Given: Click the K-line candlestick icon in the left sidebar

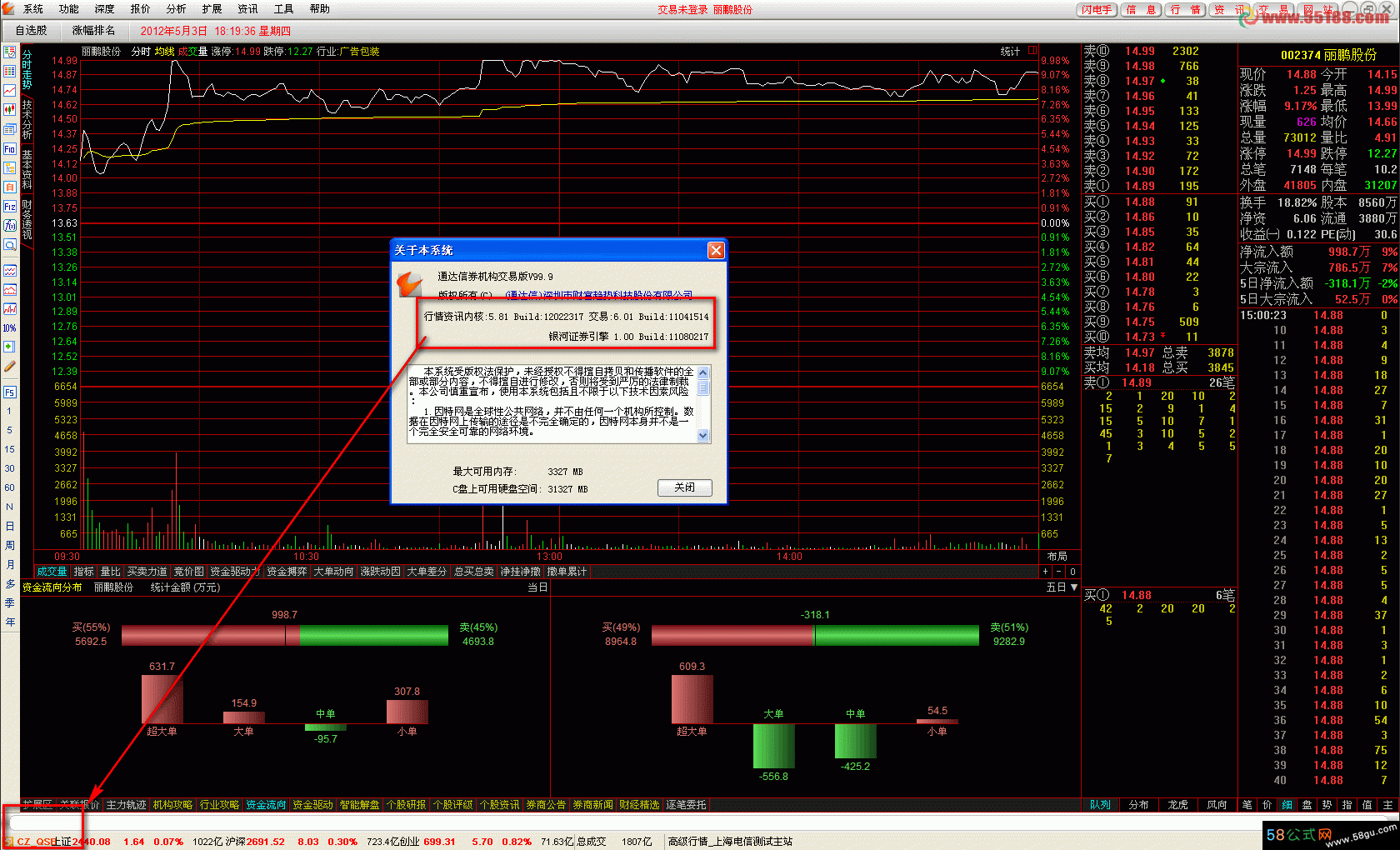Looking at the screenshot, I should [x=10, y=109].
